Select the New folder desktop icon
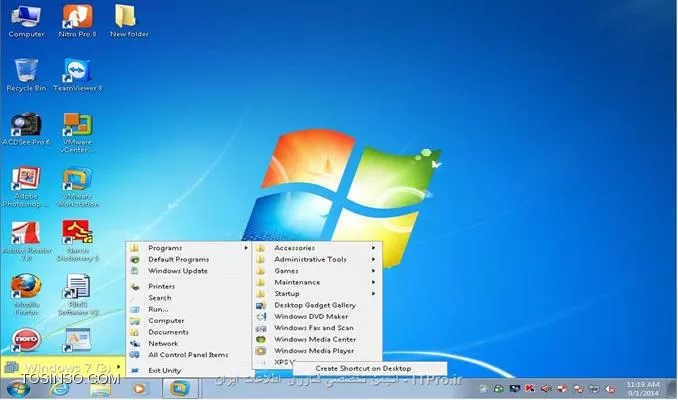Screen dimensions: 678x400 pyautogui.click(x=129, y=21)
